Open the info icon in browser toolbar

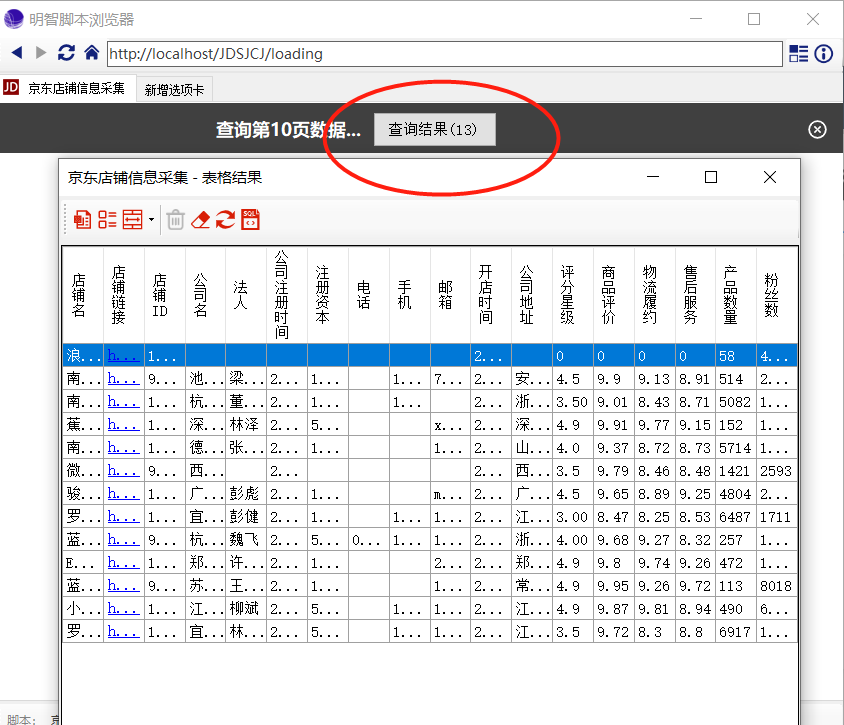pyautogui.click(x=824, y=53)
